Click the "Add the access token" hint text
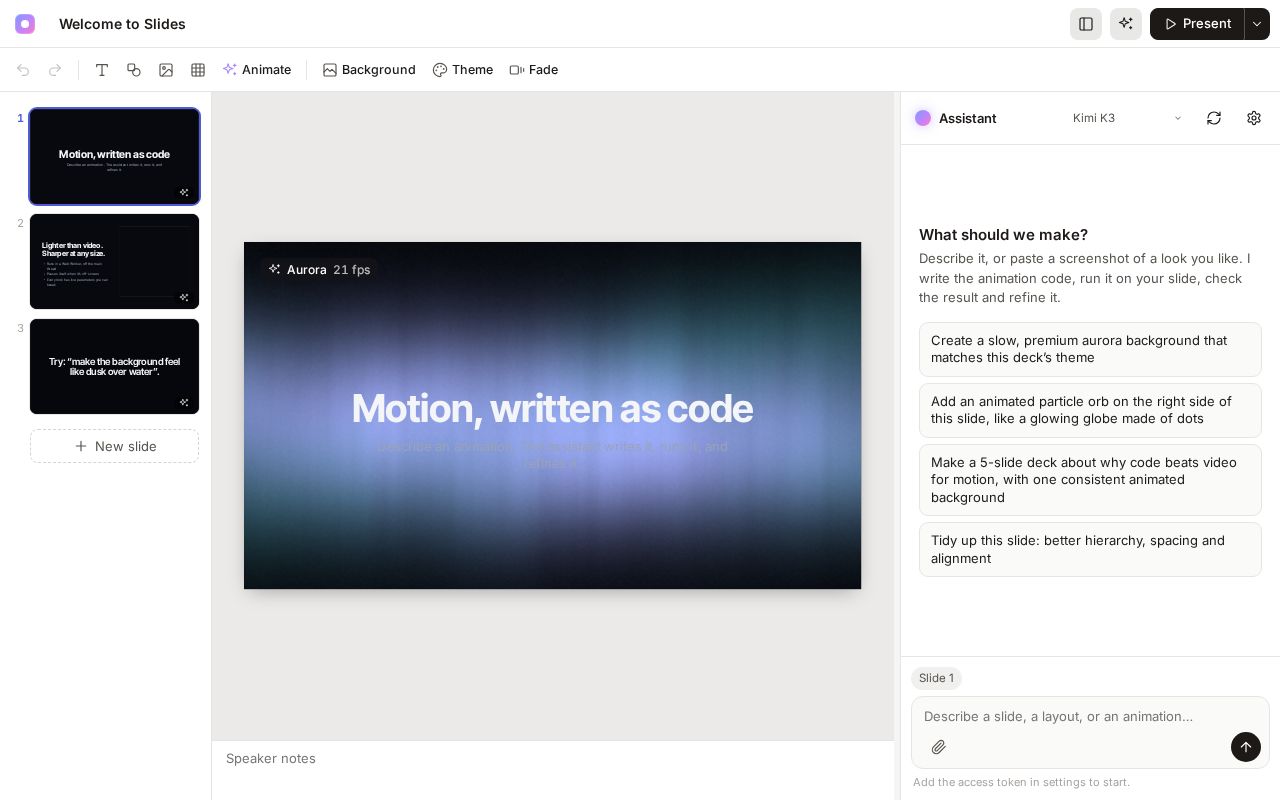Image resolution: width=1280 pixels, height=800 pixels. tap(1021, 782)
